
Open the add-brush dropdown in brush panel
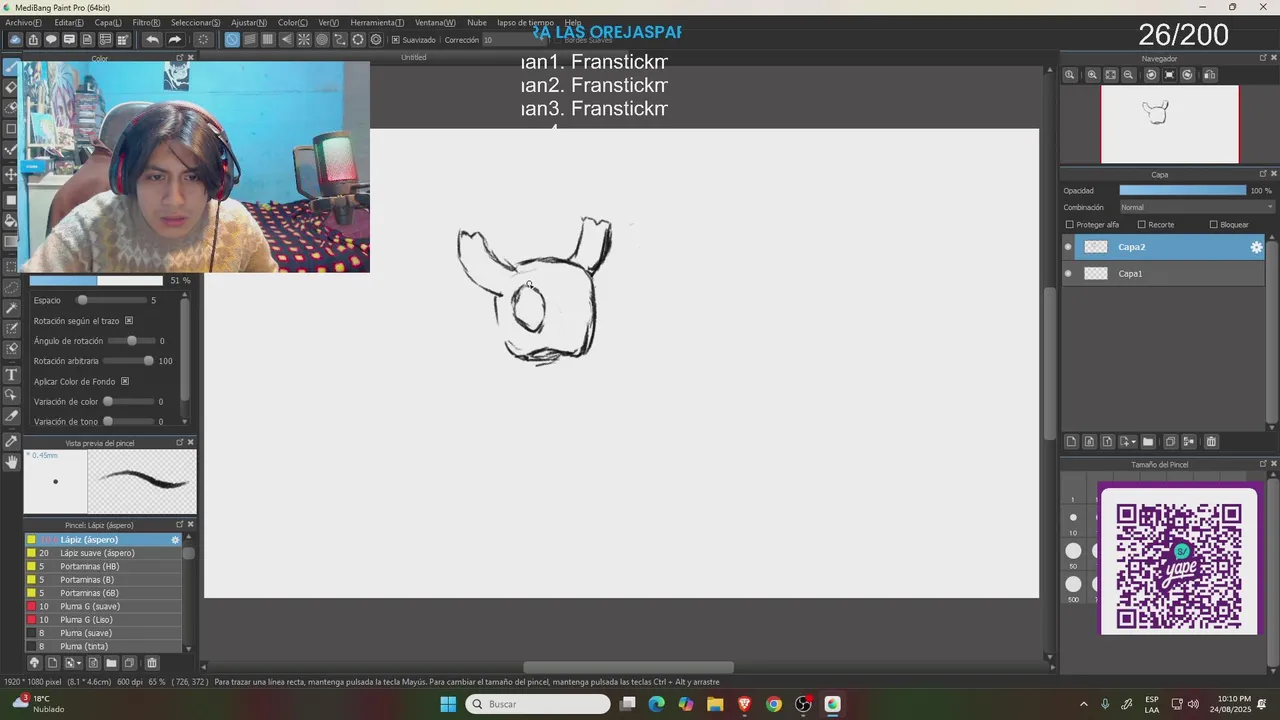point(73,663)
